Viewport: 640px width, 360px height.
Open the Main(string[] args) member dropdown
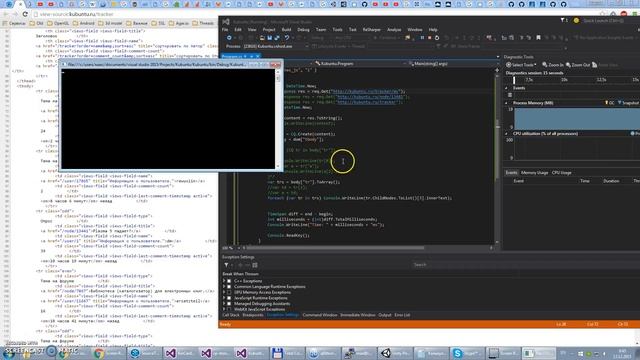(x=453, y=64)
